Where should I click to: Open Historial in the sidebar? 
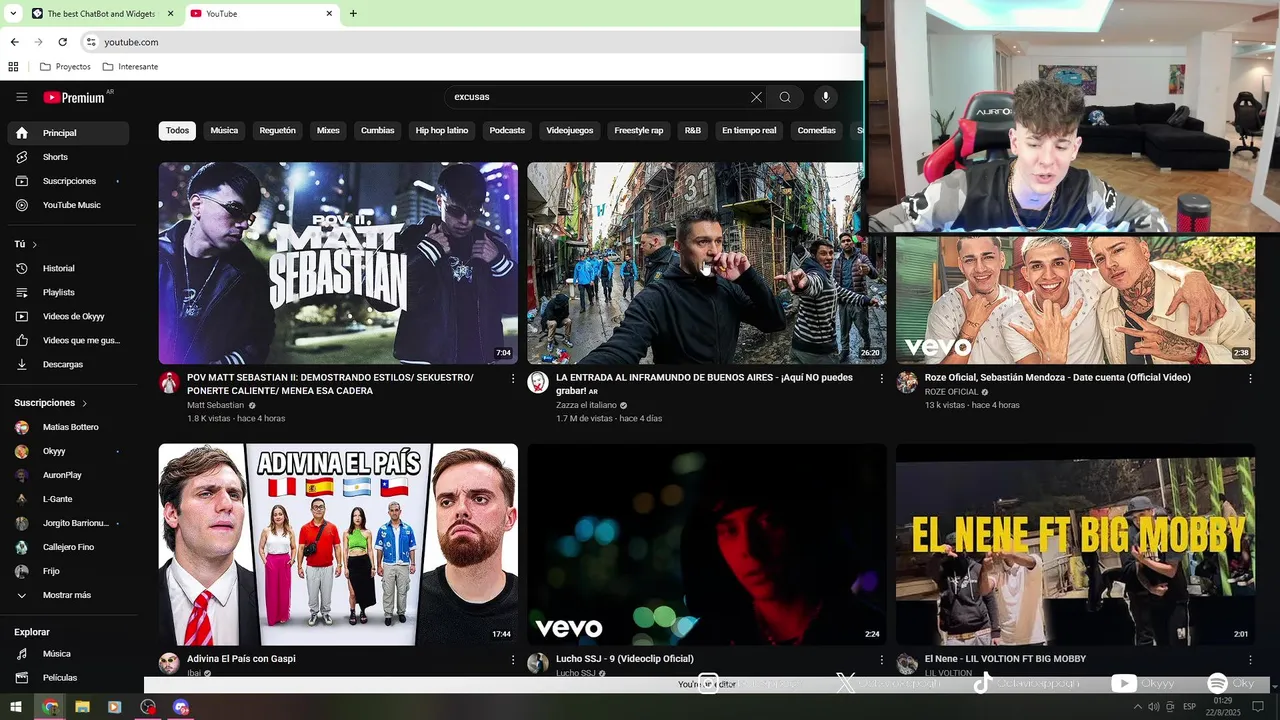click(x=68, y=268)
